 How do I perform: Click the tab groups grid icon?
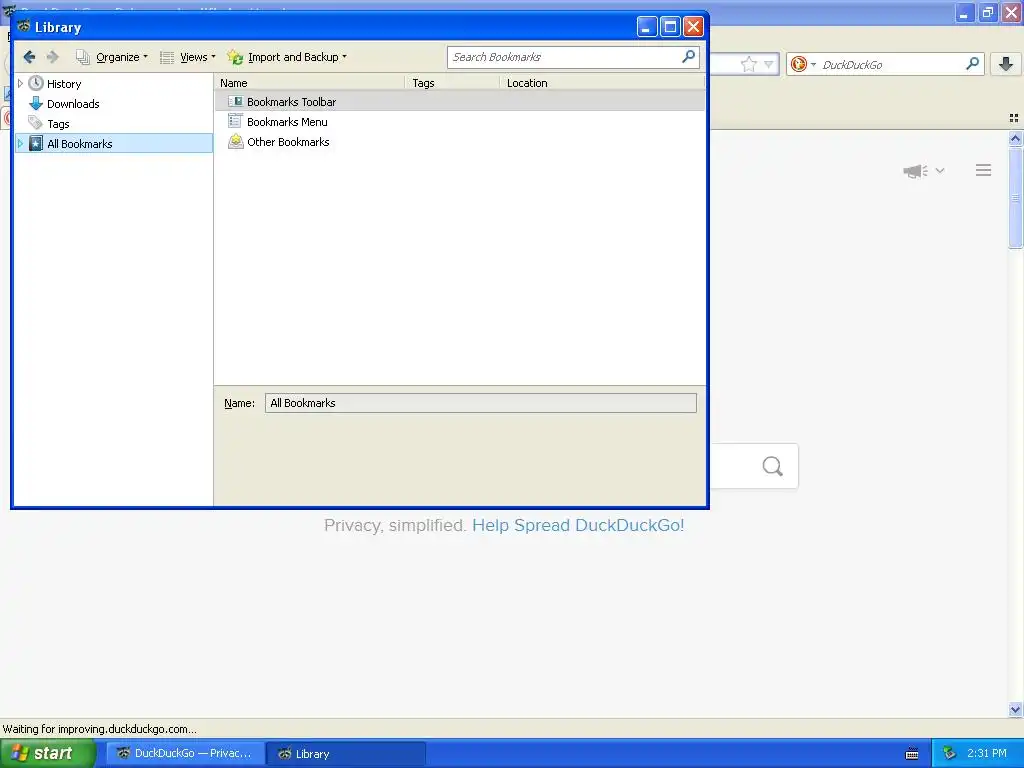[1014, 118]
